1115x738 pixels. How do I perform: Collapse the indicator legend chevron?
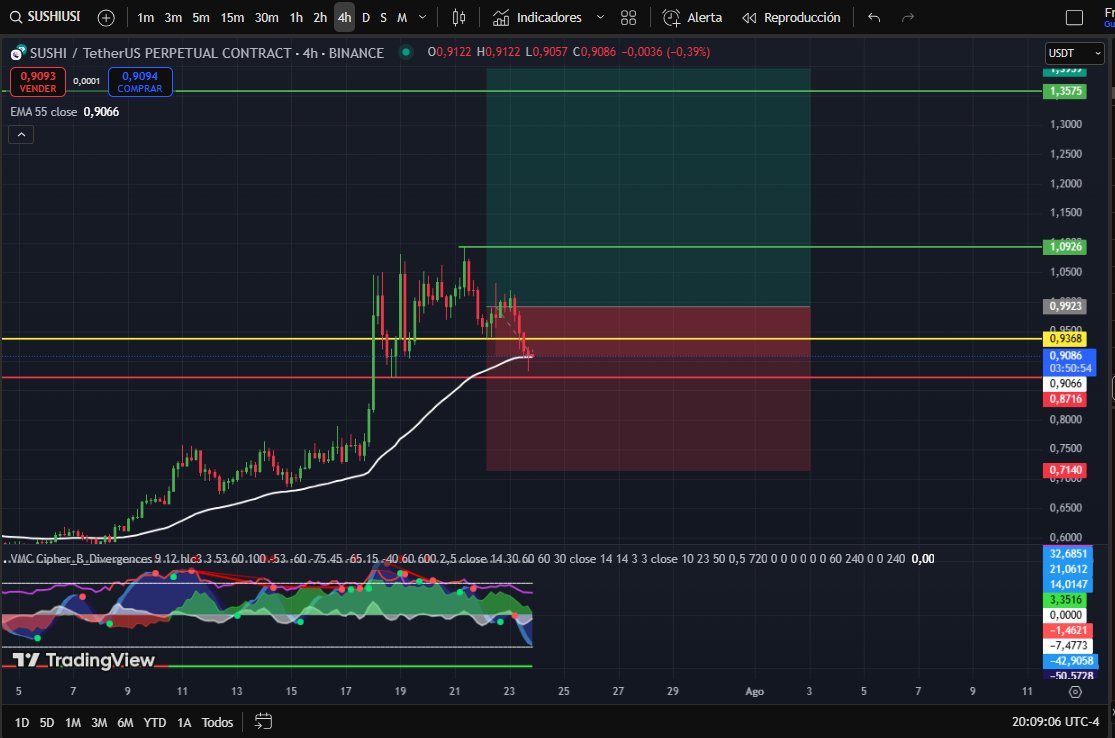click(21, 134)
